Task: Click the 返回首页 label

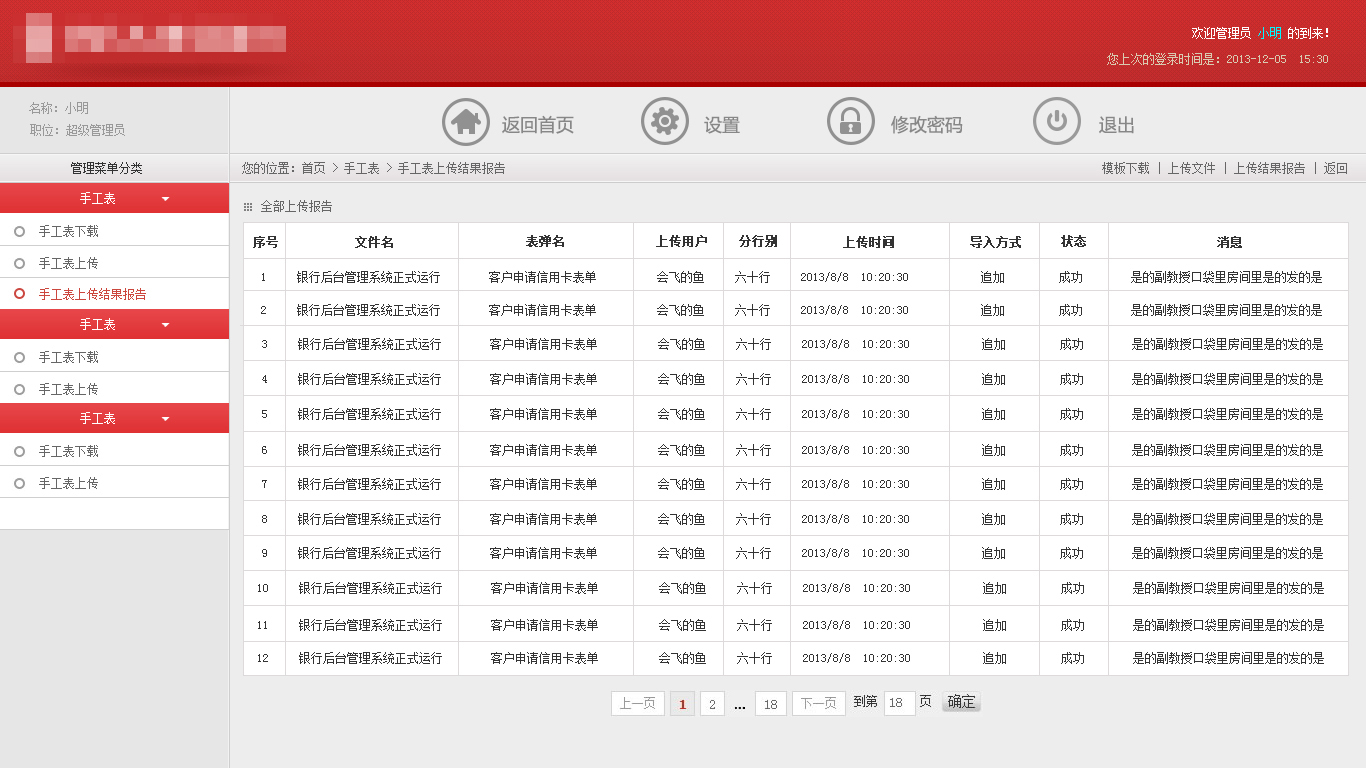Action: tap(538, 125)
